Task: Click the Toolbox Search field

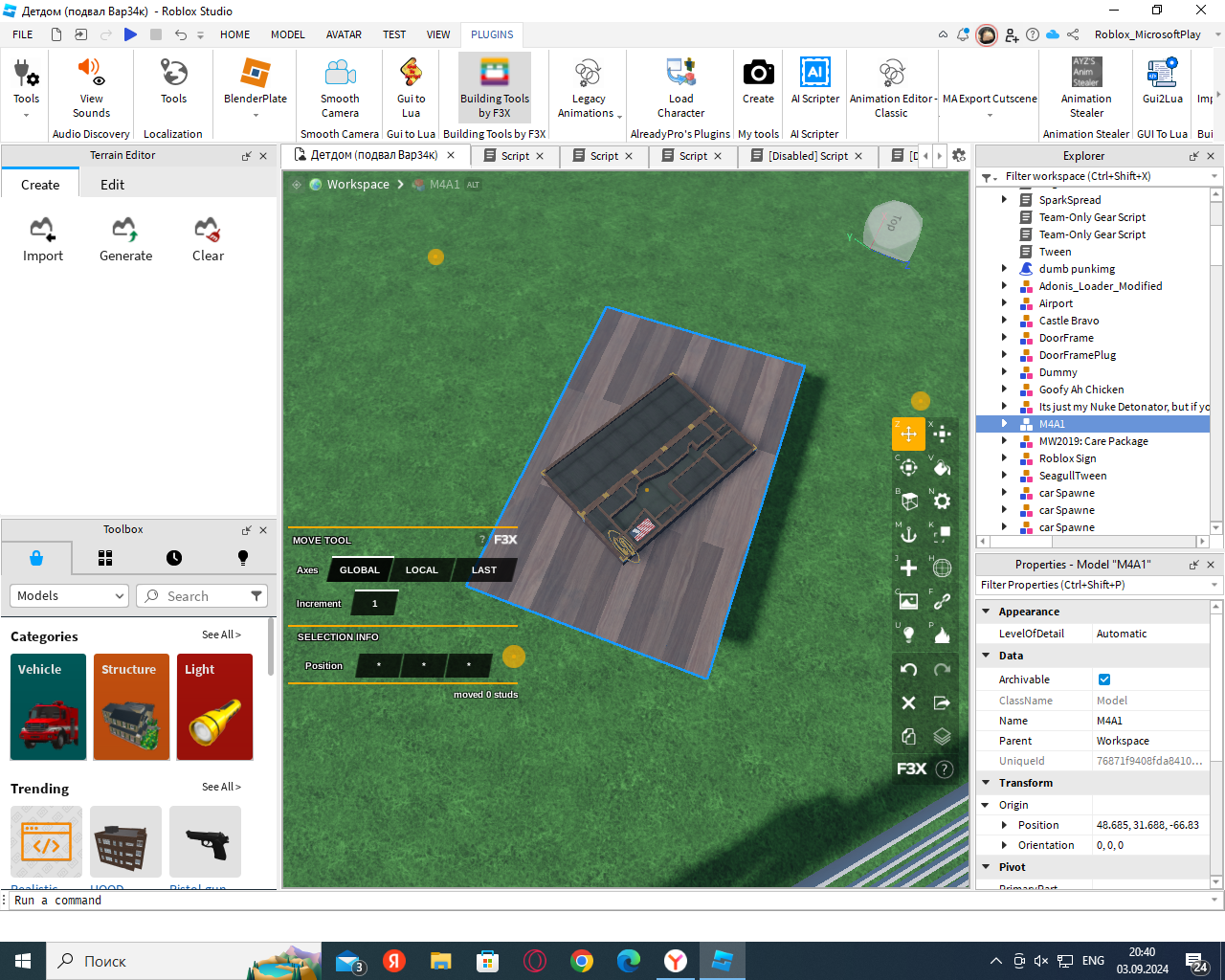Action: (201, 595)
